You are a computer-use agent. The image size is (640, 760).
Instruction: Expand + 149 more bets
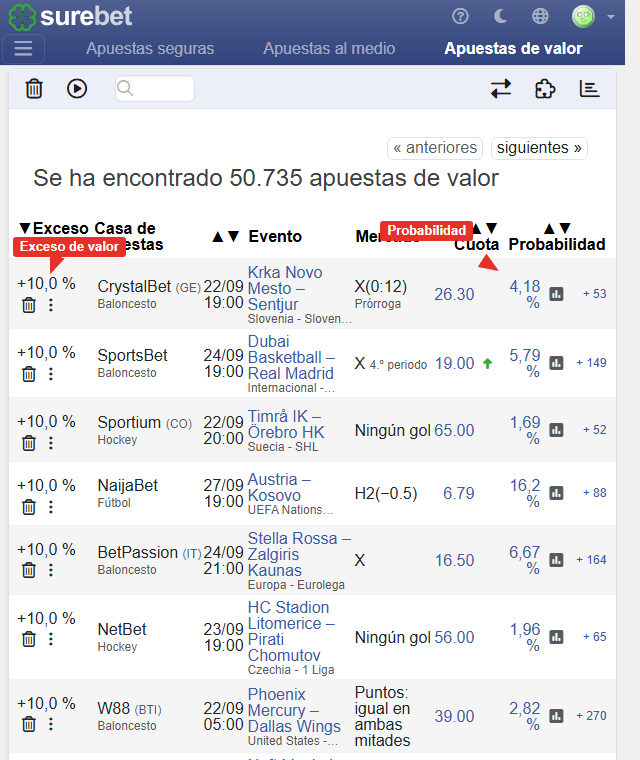tap(591, 363)
